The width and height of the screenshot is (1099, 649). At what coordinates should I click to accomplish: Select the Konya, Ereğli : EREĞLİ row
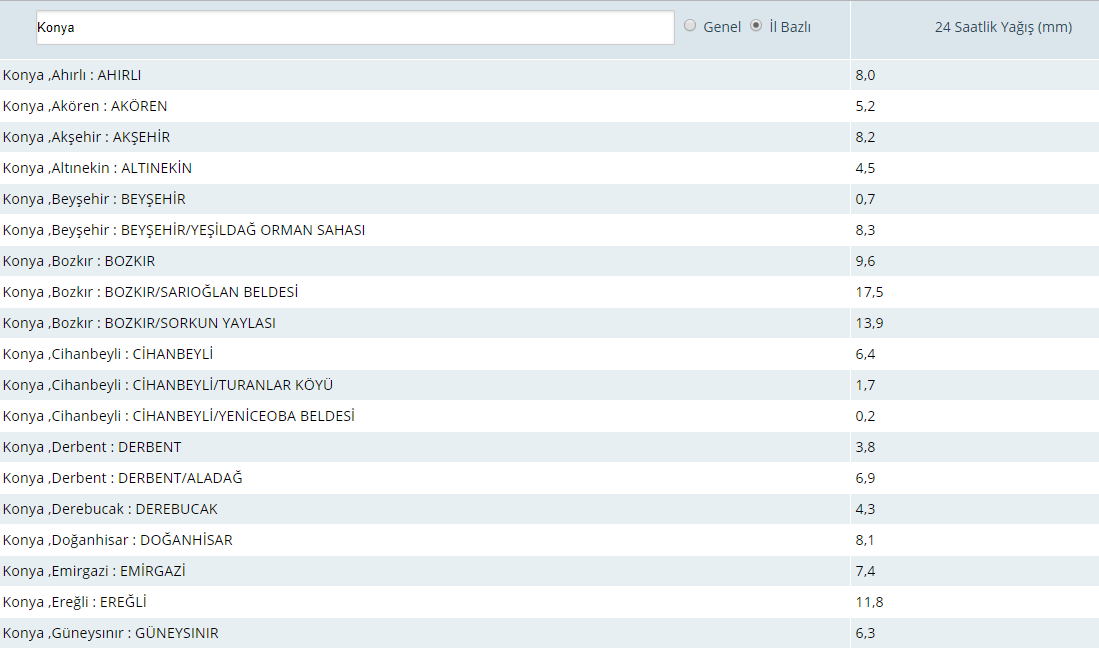coord(550,602)
